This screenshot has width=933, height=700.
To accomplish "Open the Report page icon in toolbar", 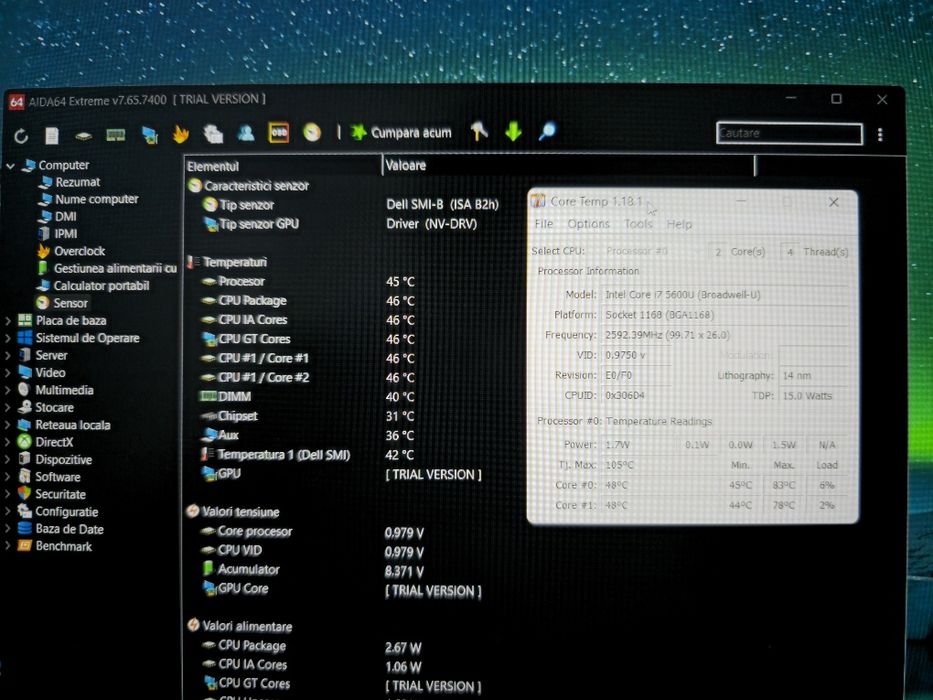I will (52, 136).
